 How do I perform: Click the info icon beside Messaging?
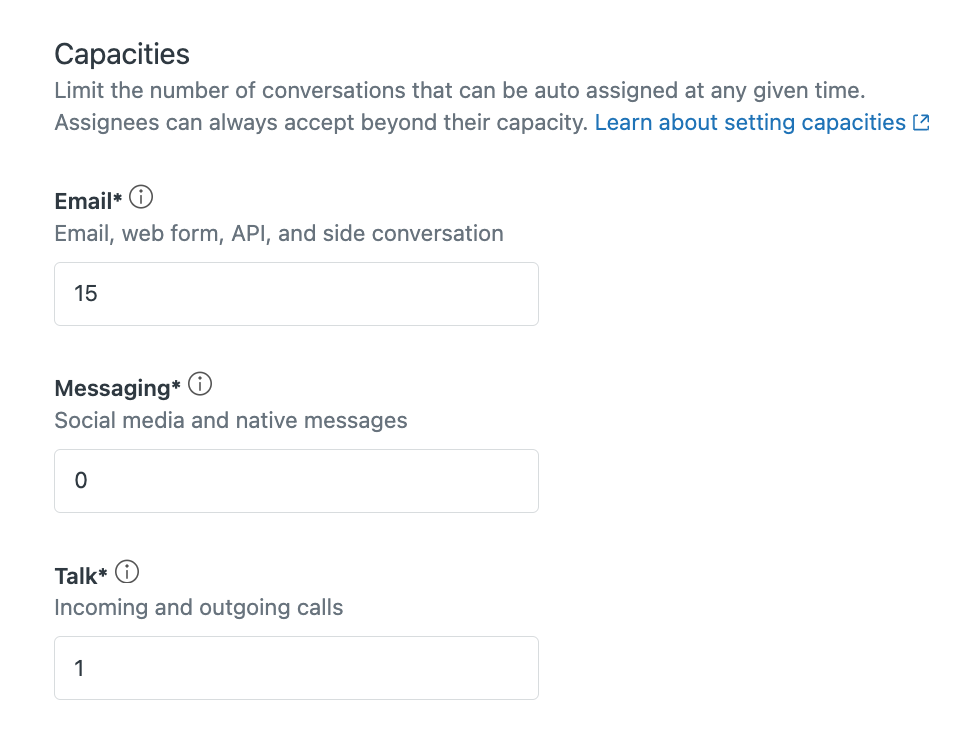(x=200, y=385)
